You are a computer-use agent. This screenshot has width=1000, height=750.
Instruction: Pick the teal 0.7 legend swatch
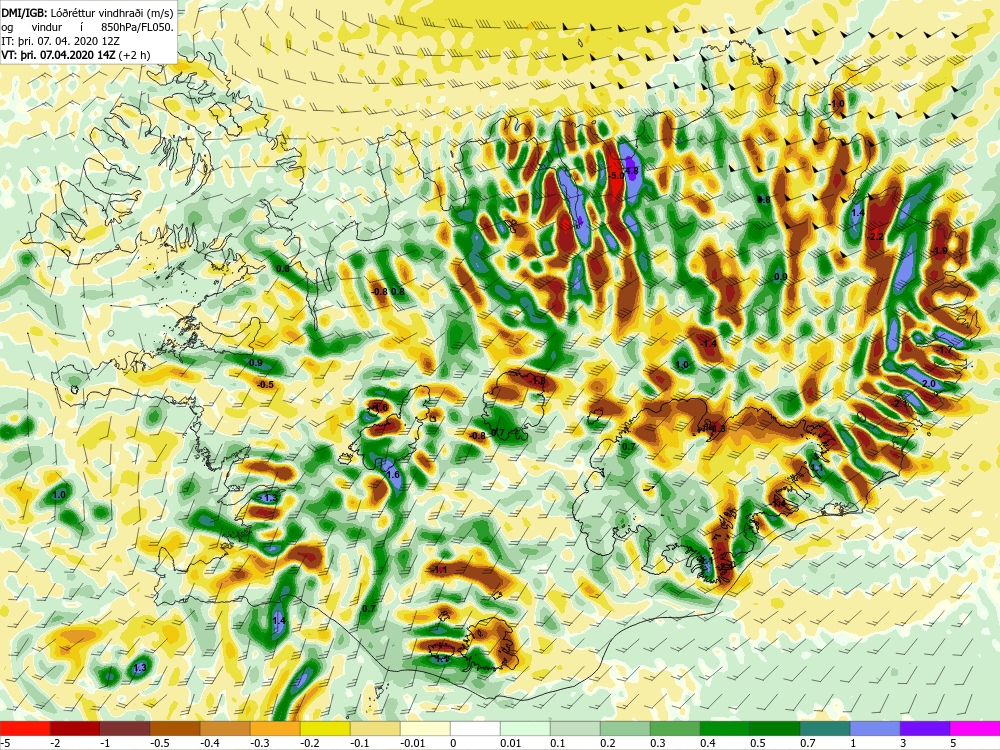coord(825,729)
